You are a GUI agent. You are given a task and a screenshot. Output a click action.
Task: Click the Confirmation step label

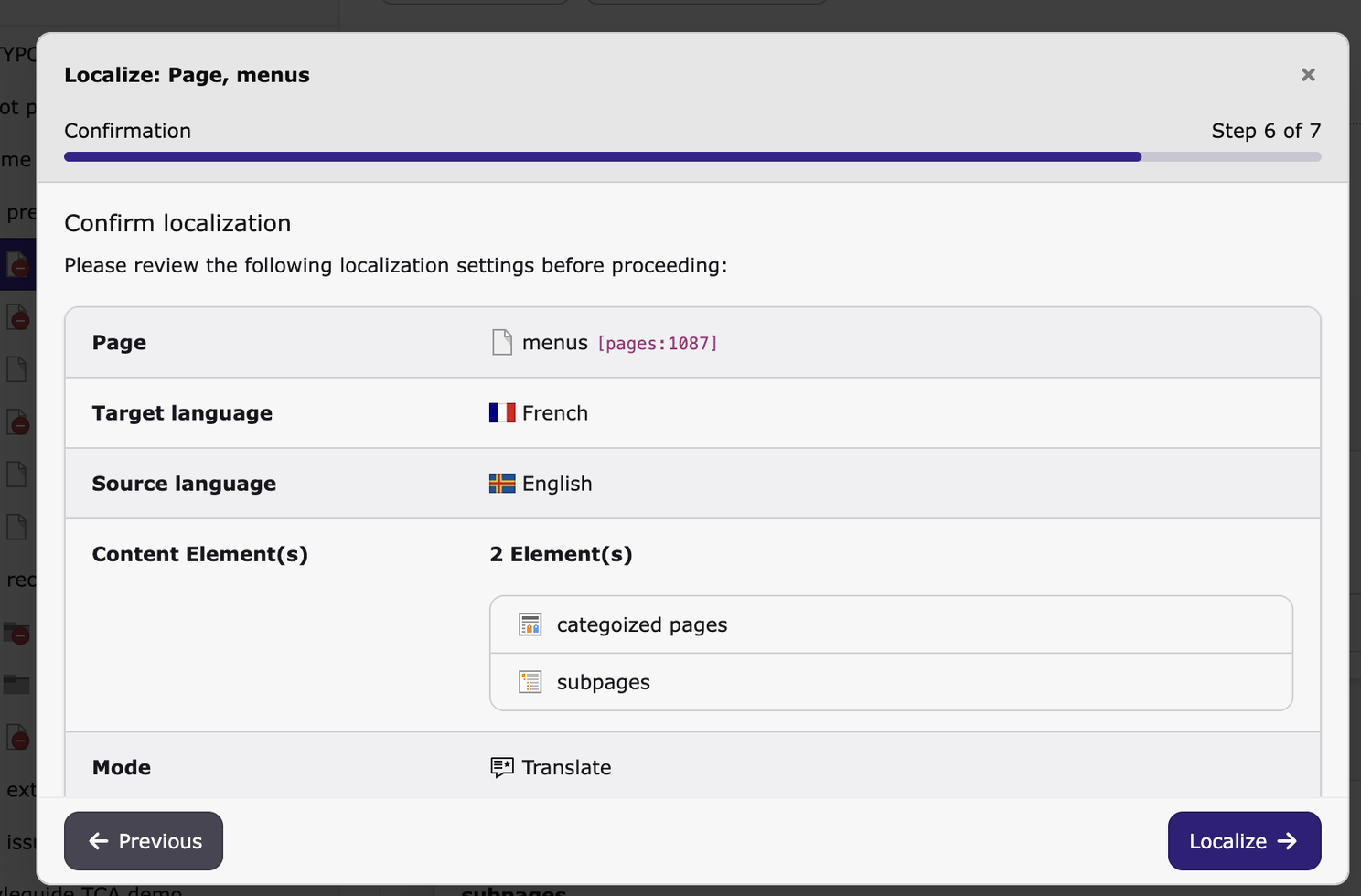pyautogui.click(x=127, y=131)
